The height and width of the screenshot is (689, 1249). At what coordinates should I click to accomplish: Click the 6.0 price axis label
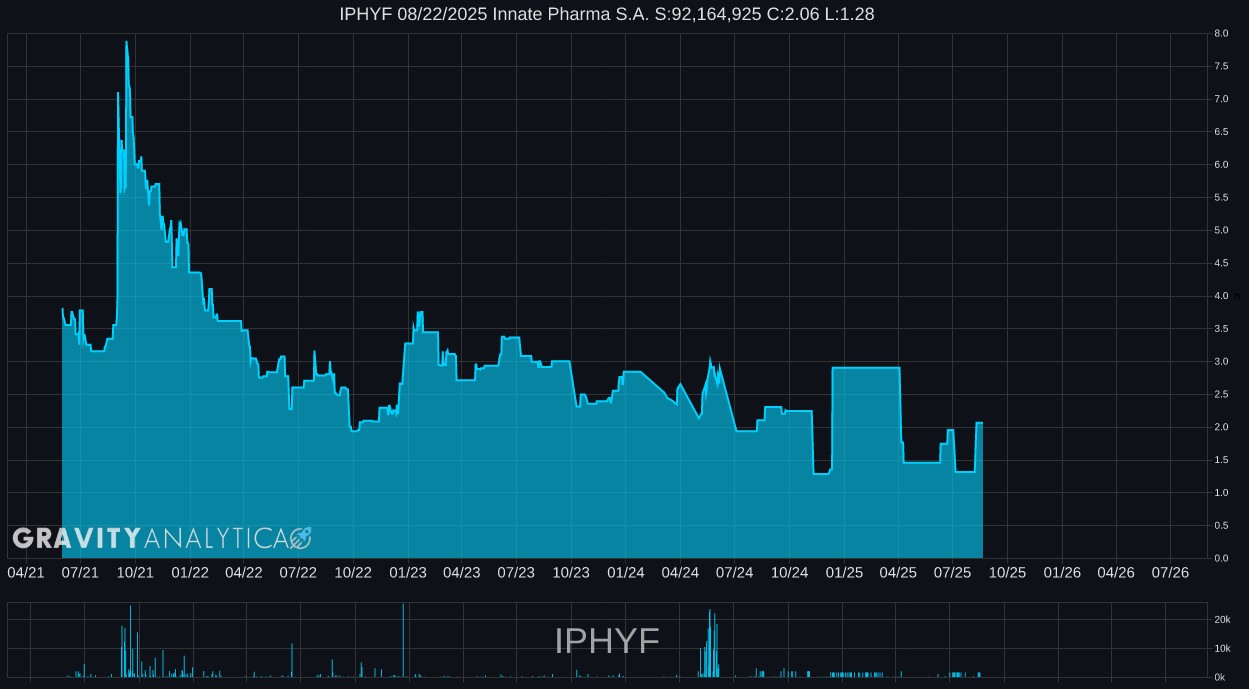point(1221,165)
